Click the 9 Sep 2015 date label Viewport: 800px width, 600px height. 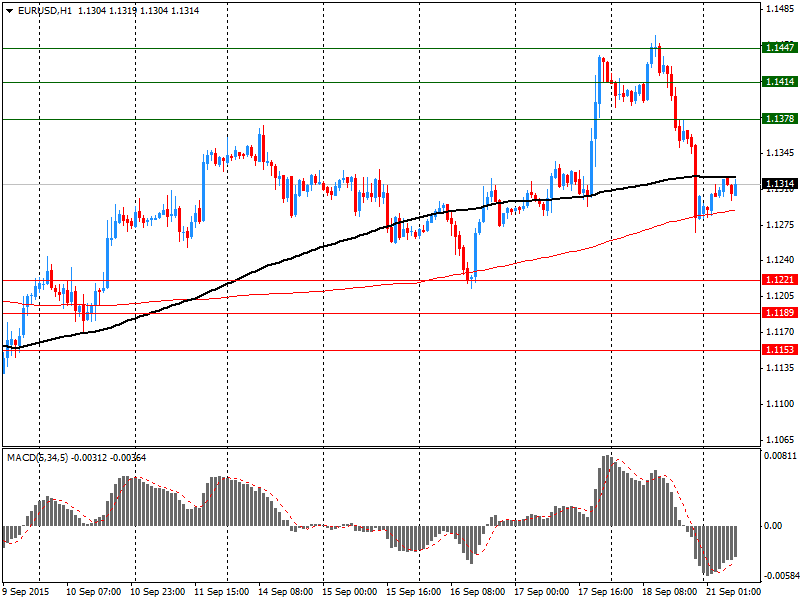click(26, 592)
